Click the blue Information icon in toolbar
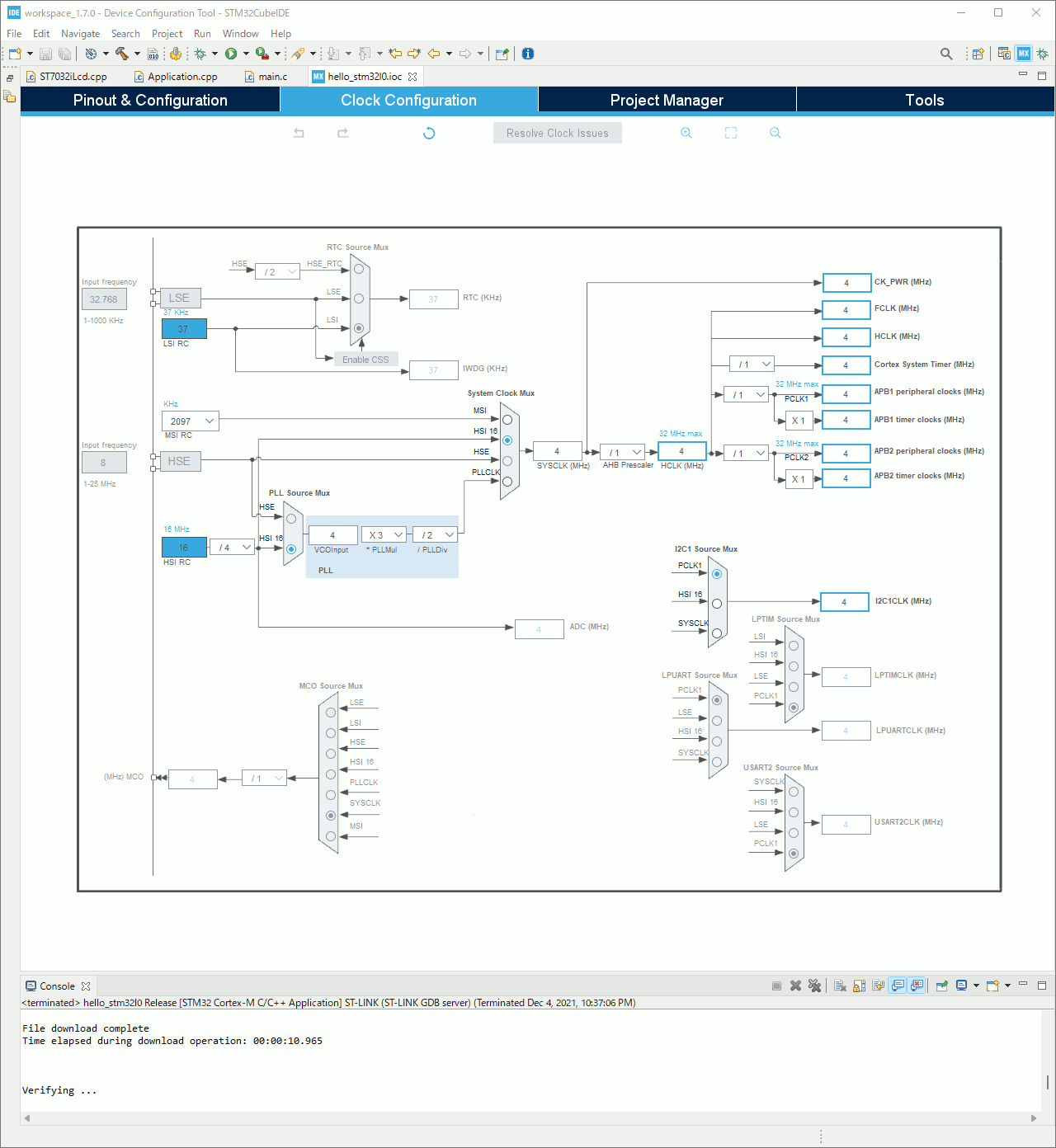The image size is (1056, 1148). pyautogui.click(x=528, y=54)
